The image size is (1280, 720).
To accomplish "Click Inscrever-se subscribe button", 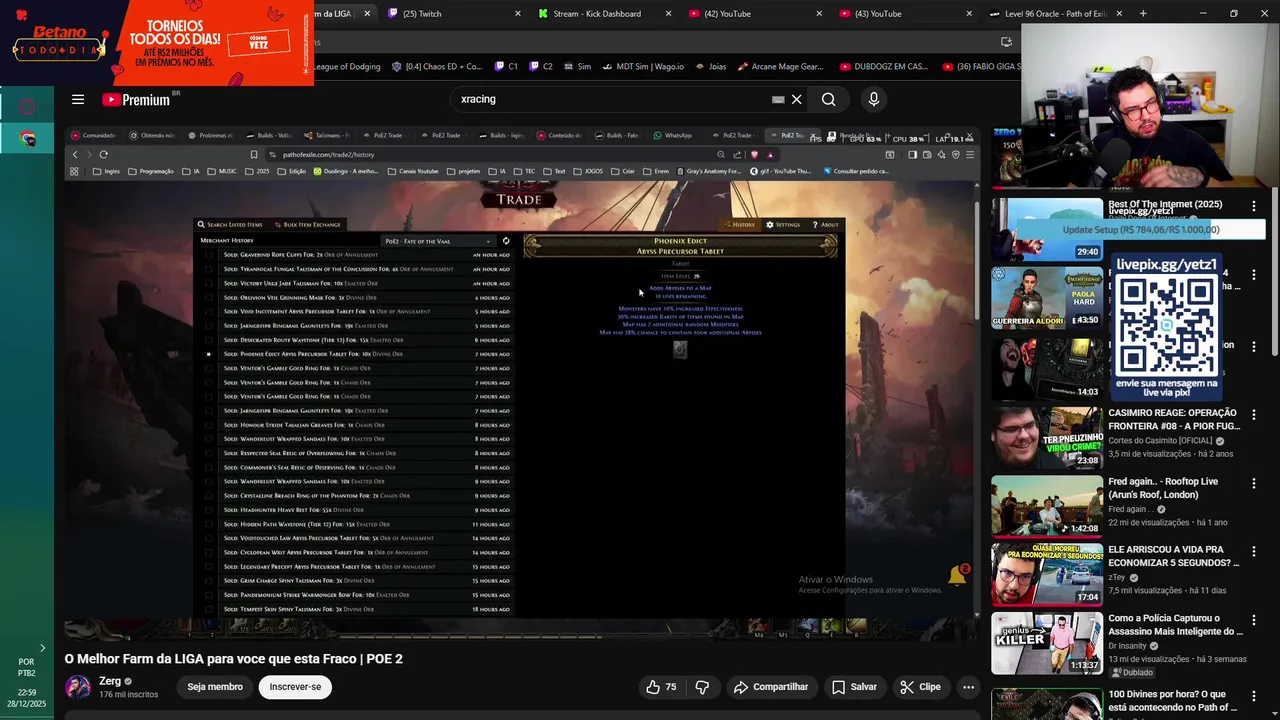I will [x=295, y=687].
